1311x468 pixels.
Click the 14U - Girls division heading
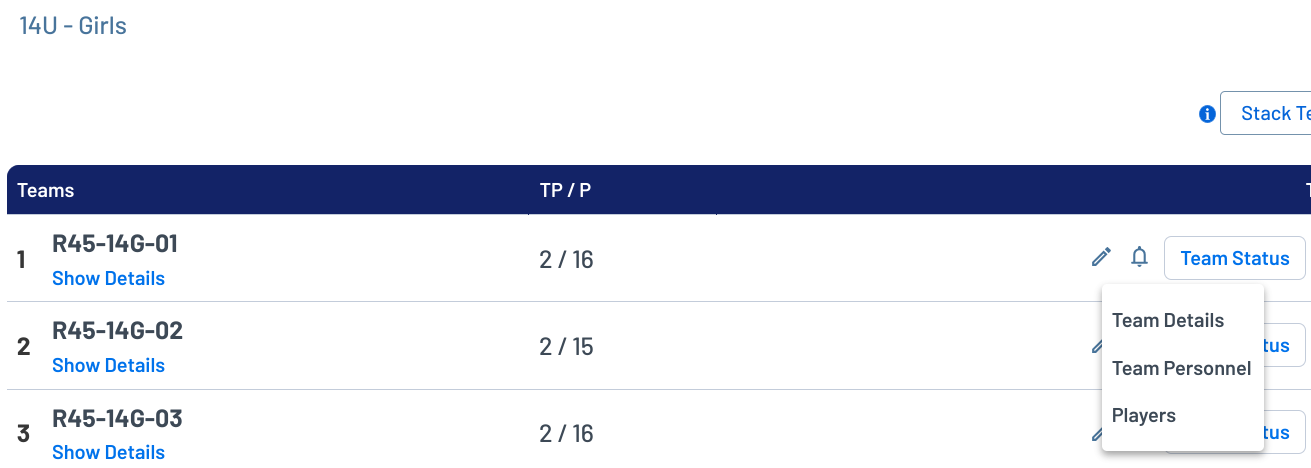click(73, 25)
